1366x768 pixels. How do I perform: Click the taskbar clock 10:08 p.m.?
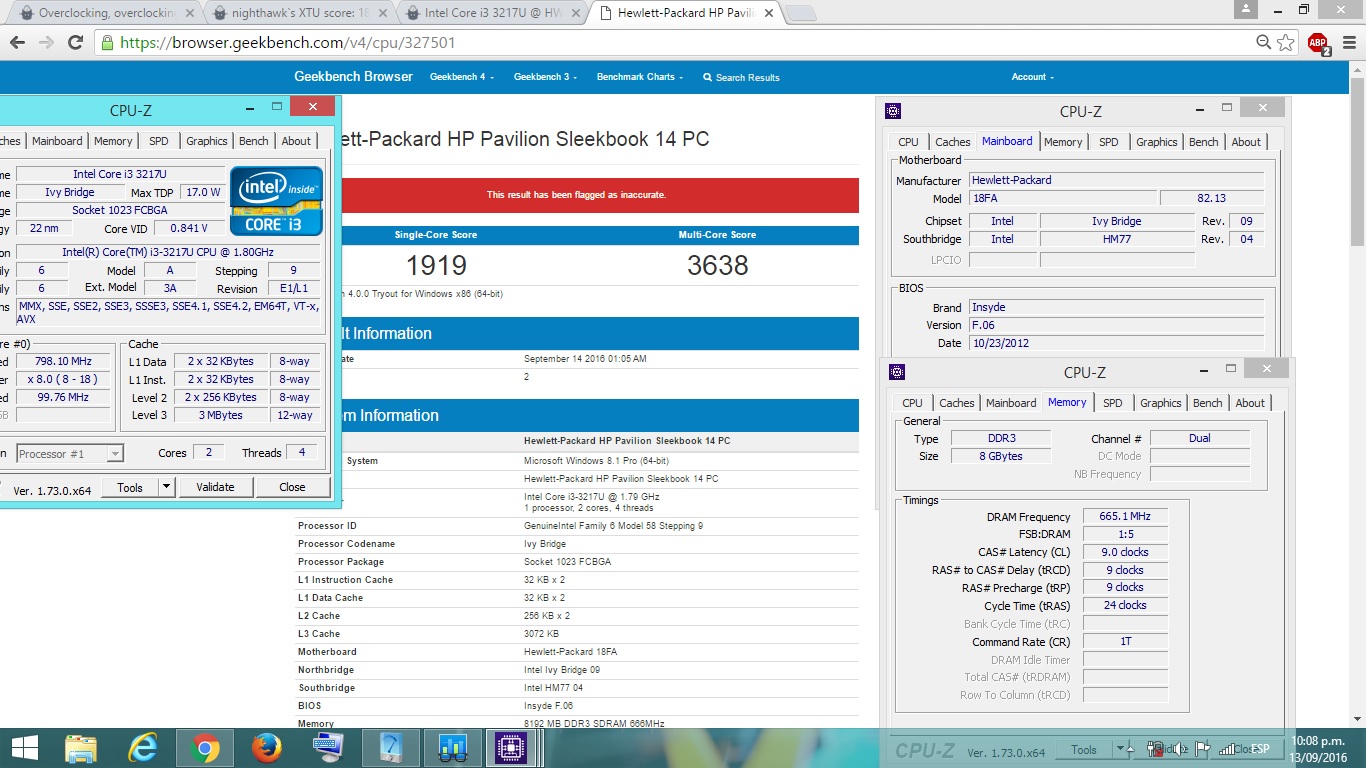pos(1317,741)
